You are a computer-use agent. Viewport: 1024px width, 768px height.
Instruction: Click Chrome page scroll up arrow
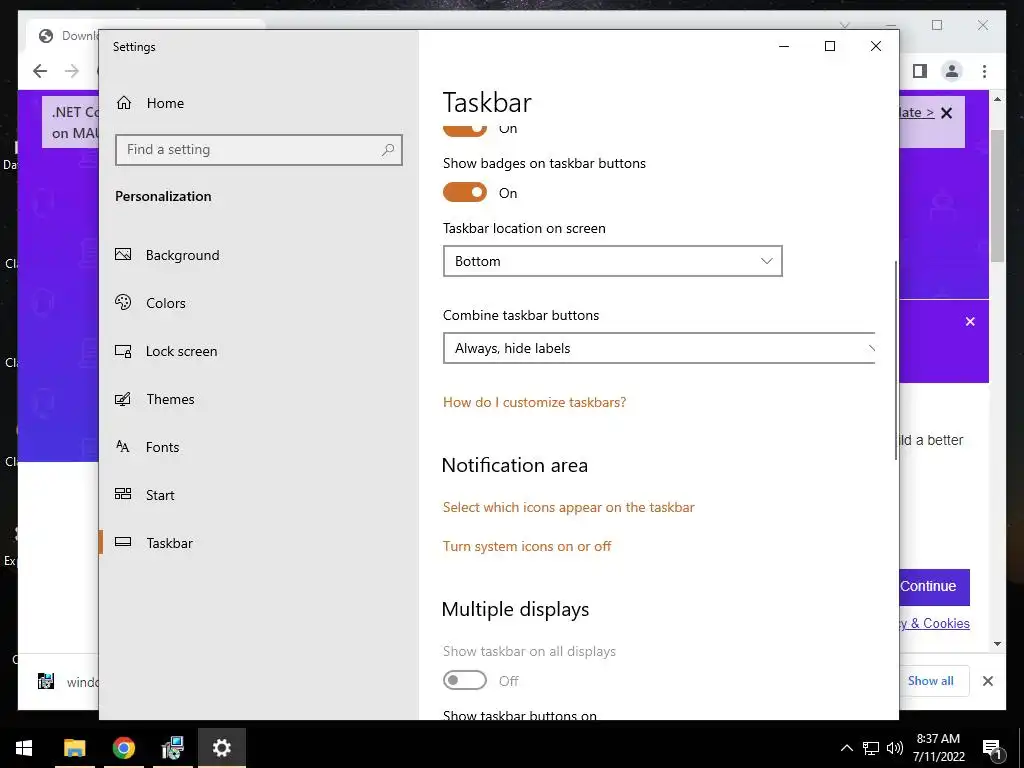coord(997,99)
